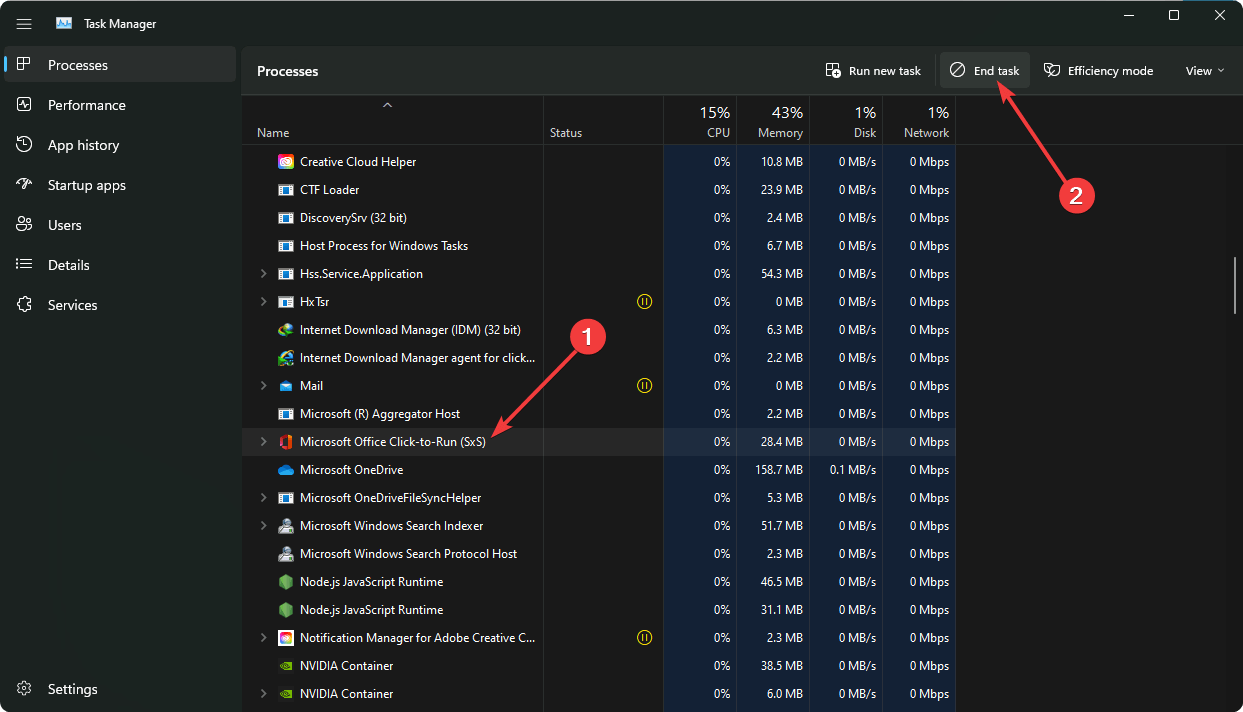Switch to the Users page
Screen dimensions: 1243x712
(120, 225)
